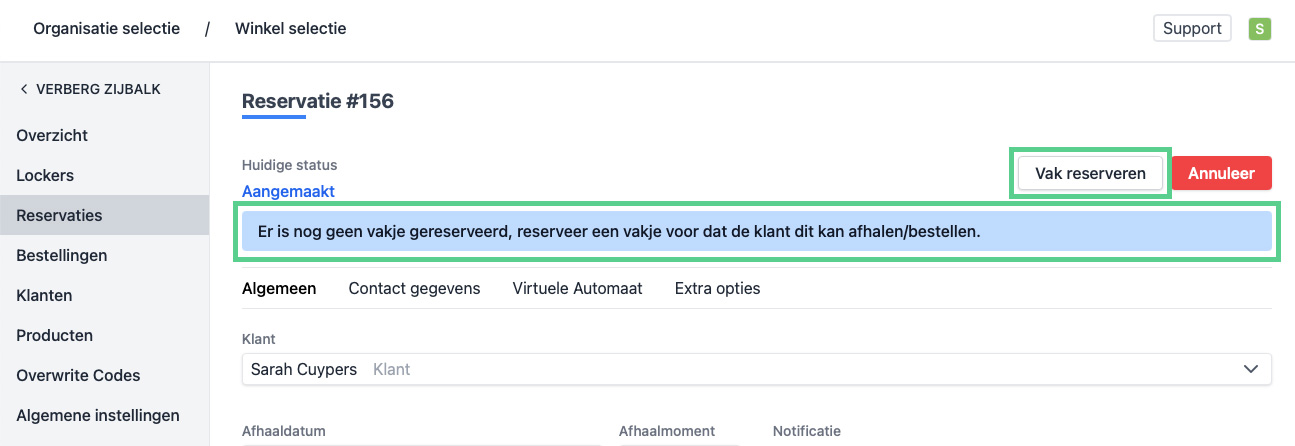Switch to Contact gegevens tab

click(414, 288)
